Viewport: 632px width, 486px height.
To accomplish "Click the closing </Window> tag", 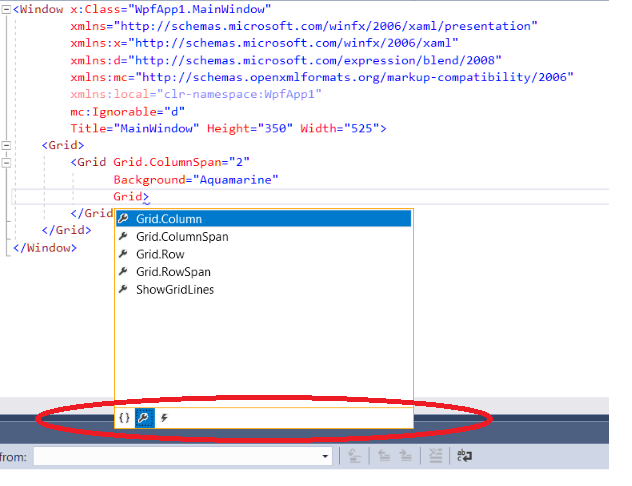I will click(x=45, y=248).
